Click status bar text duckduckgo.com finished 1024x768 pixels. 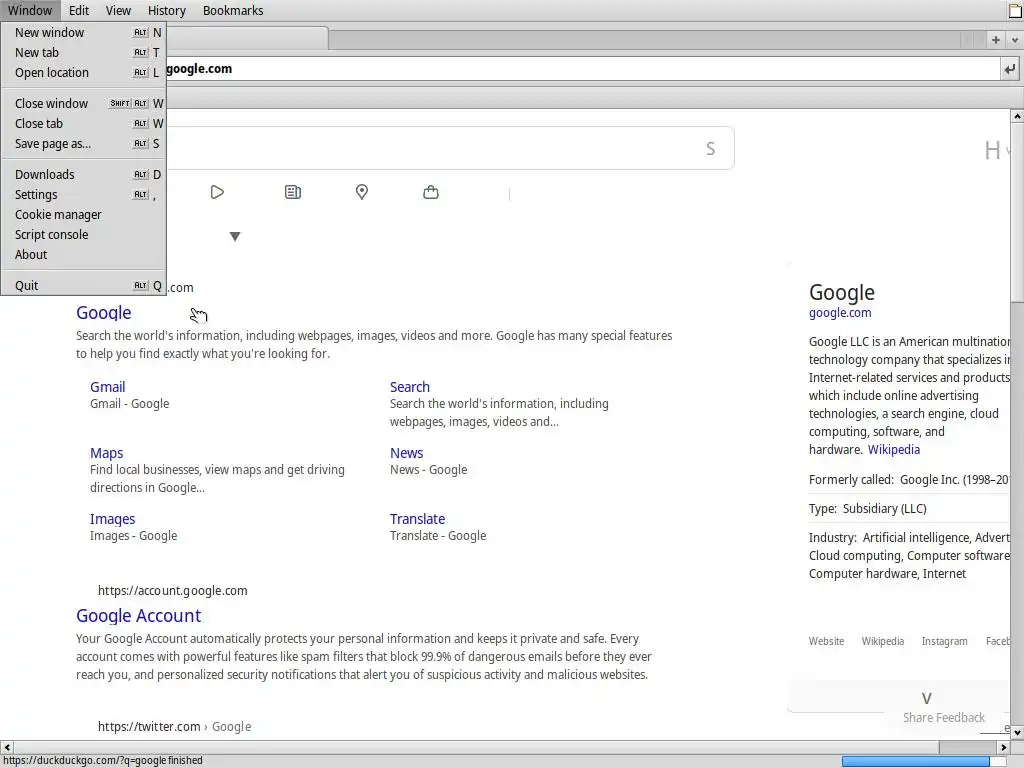[x=103, y=761]
